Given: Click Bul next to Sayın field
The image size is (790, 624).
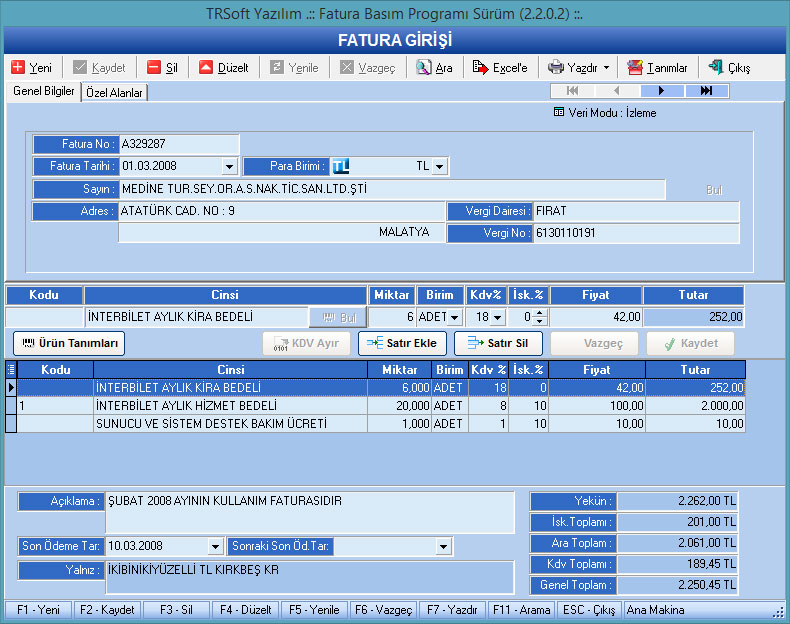Looking at the screenshot, I should pyautogui.click(x=714, y=190).
